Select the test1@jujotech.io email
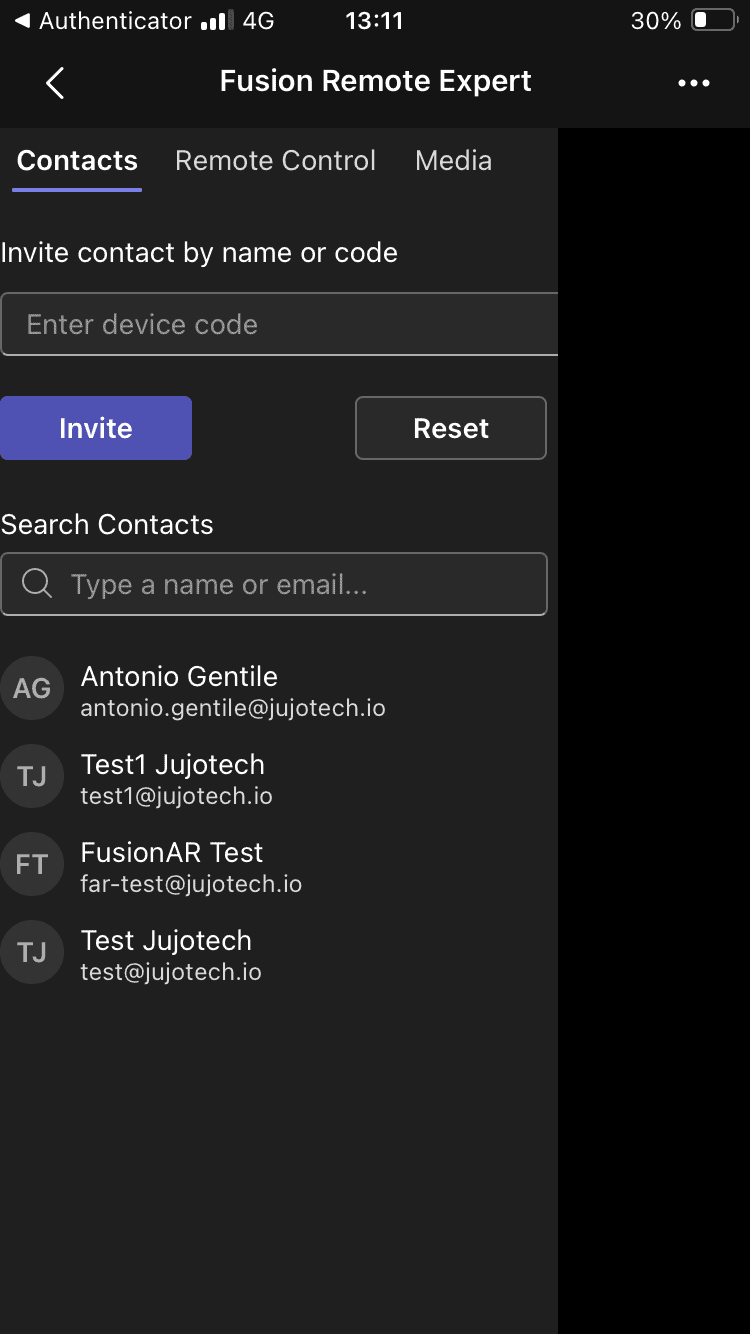Viewport: 750px width, 1334px height. [176, 796]
